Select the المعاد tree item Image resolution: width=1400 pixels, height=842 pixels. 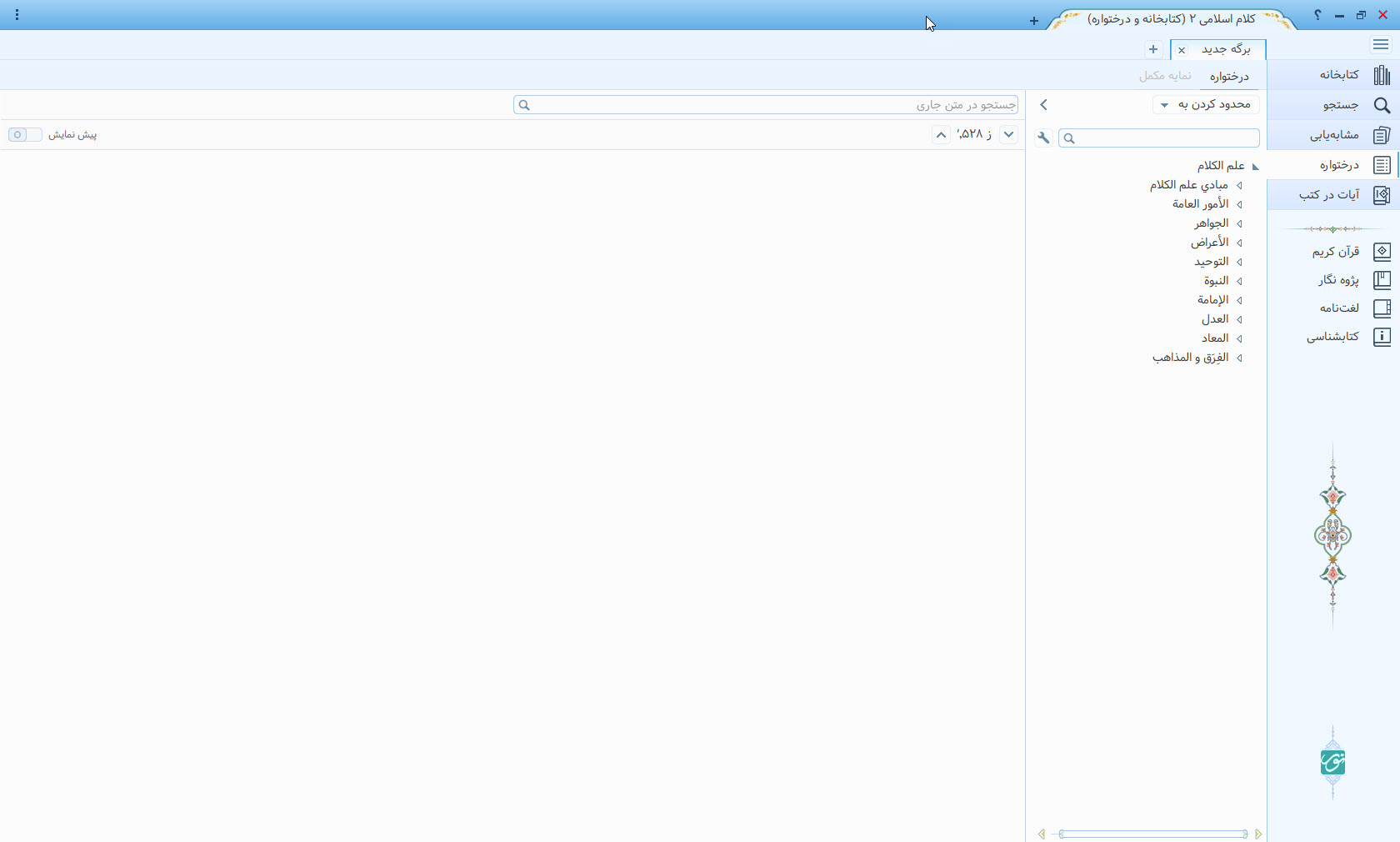(1215, 338)
